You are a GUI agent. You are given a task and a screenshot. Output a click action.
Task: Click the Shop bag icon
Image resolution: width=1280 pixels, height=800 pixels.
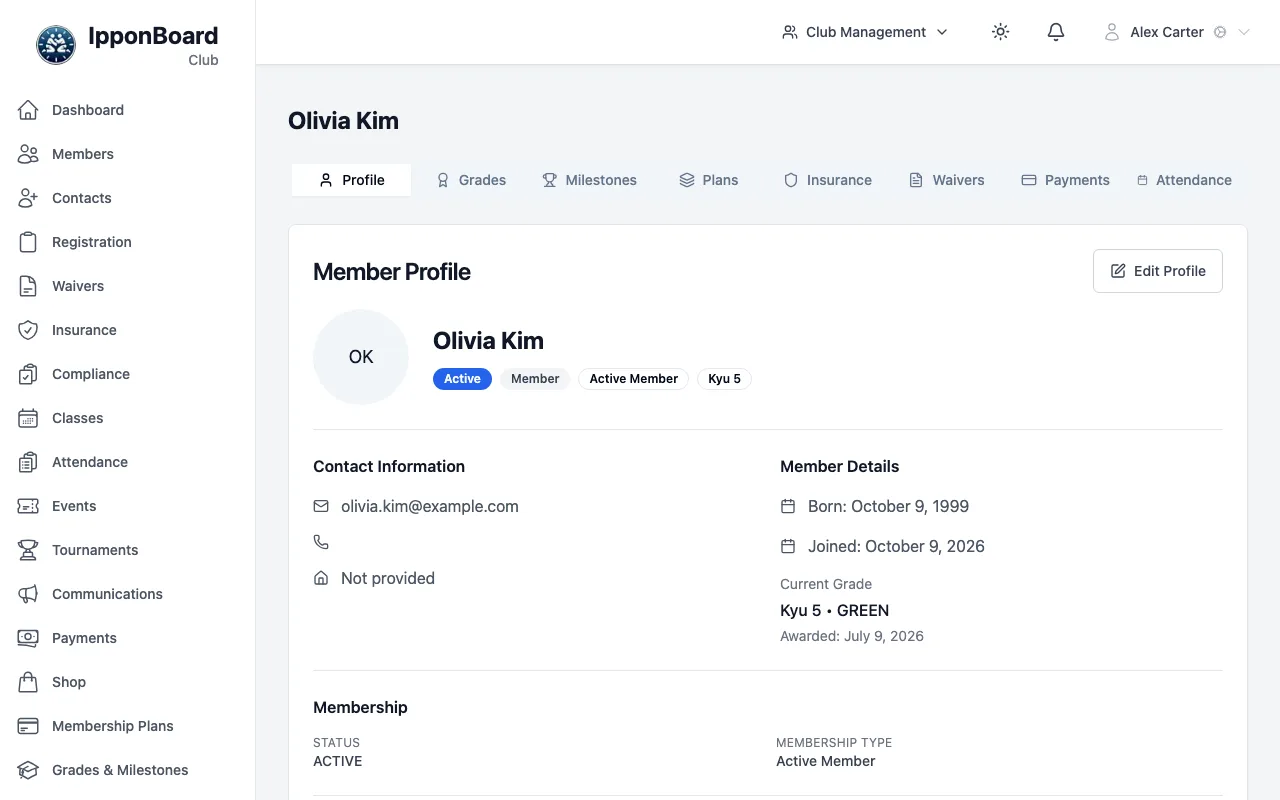[28, 682]
